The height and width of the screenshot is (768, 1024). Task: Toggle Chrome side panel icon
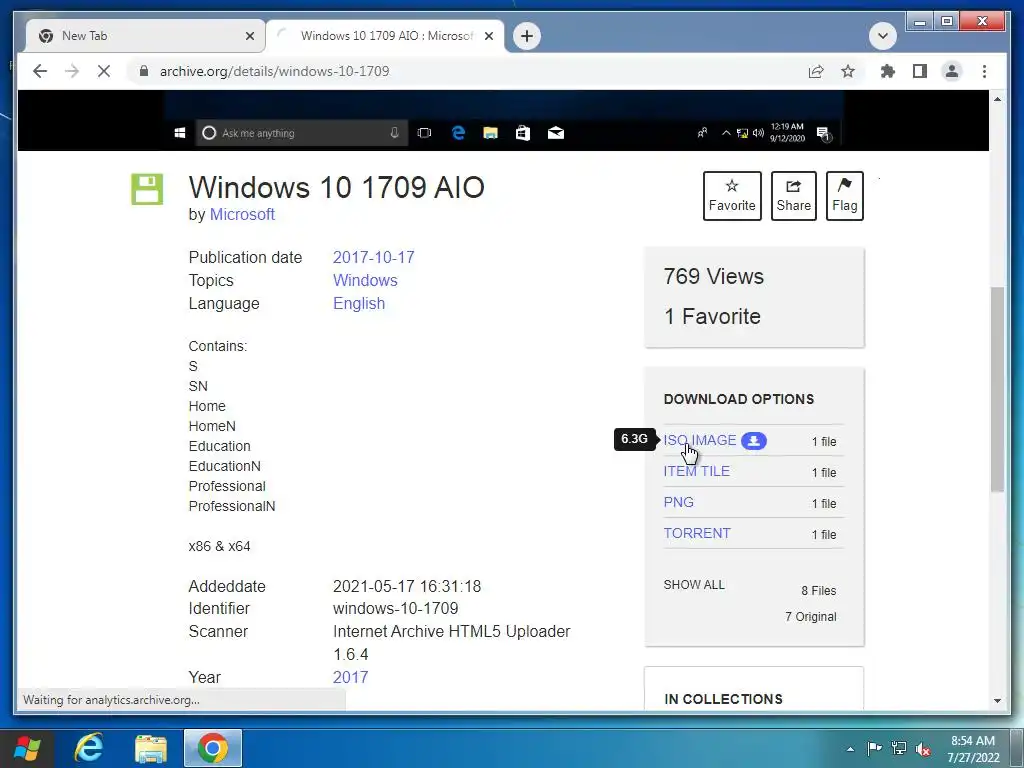pyautogui.click(x=920, y=71)
